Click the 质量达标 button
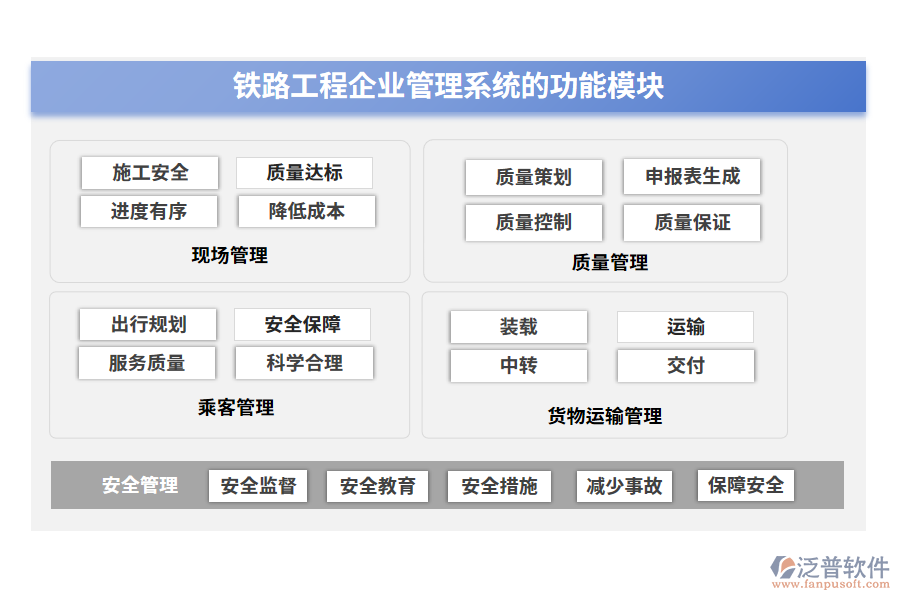 pyautogui.click(x=305, y=172)
